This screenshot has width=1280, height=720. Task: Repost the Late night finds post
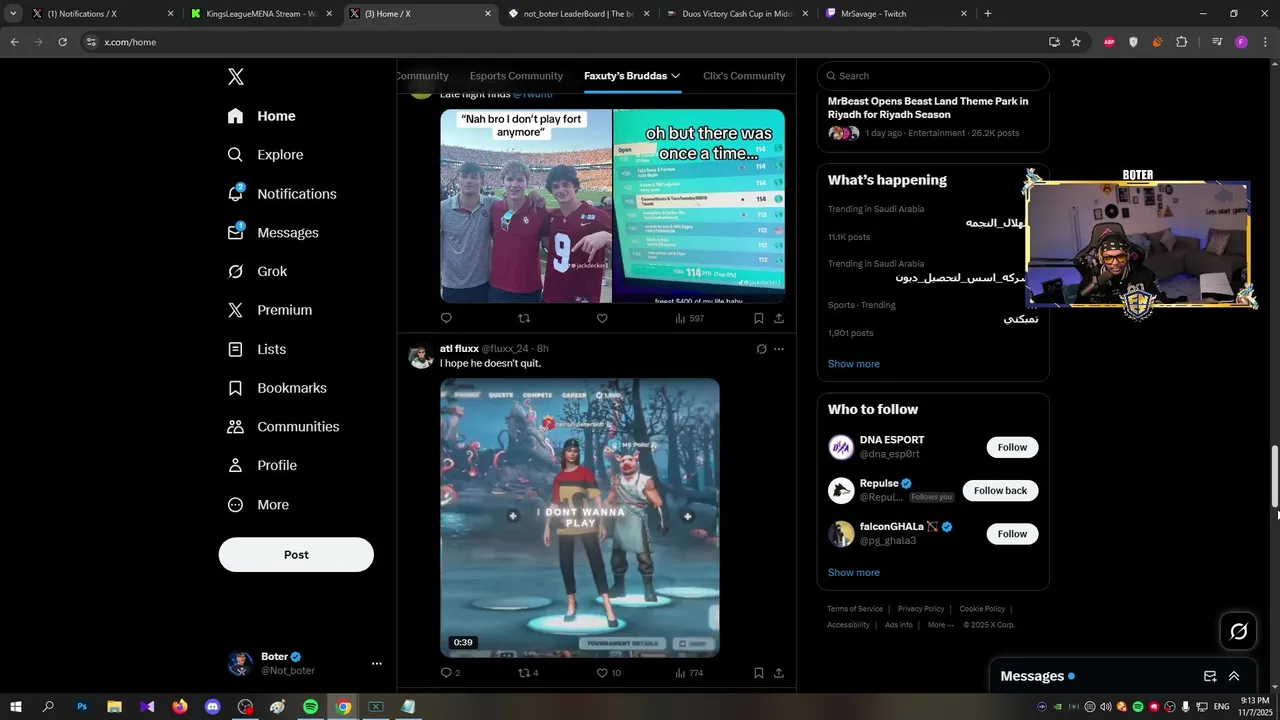524,318
